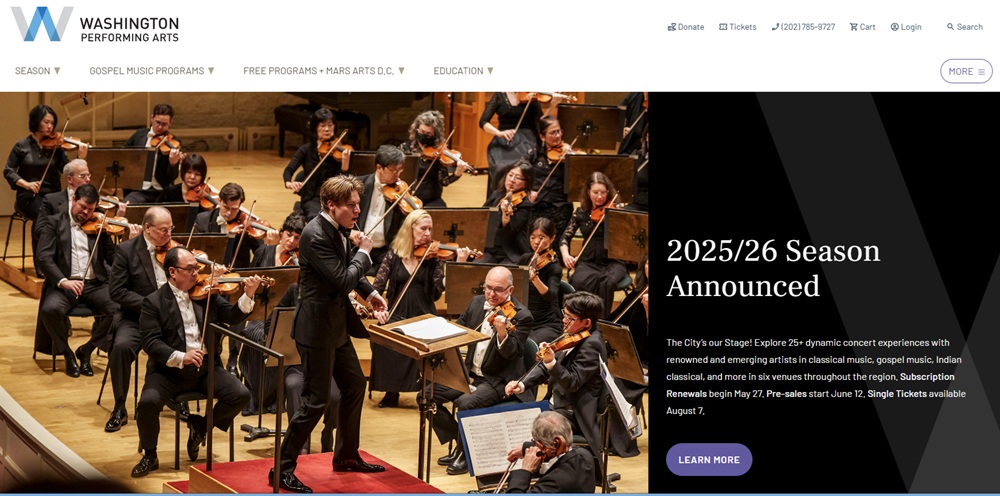Click the hamburger icon in More button

pos(982,71)
